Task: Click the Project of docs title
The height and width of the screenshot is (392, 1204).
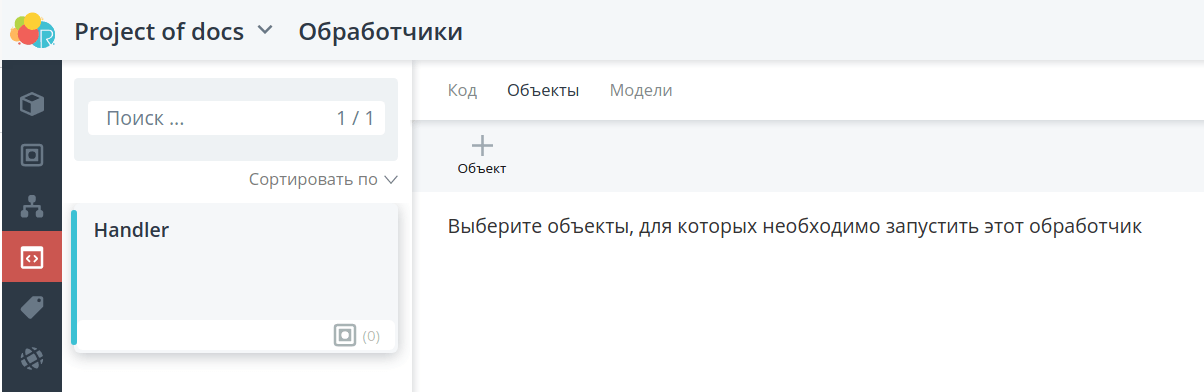Action: pos(159,31)
